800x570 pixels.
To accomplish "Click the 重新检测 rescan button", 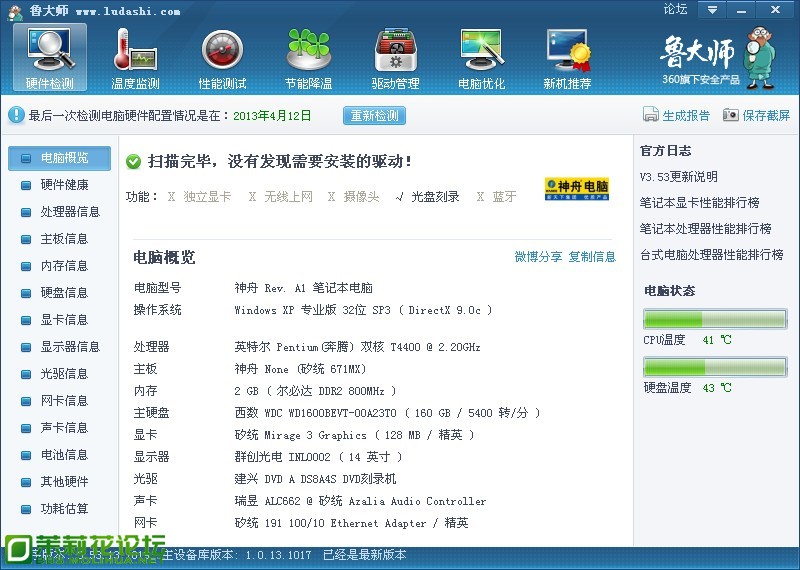I will [374, 115].
